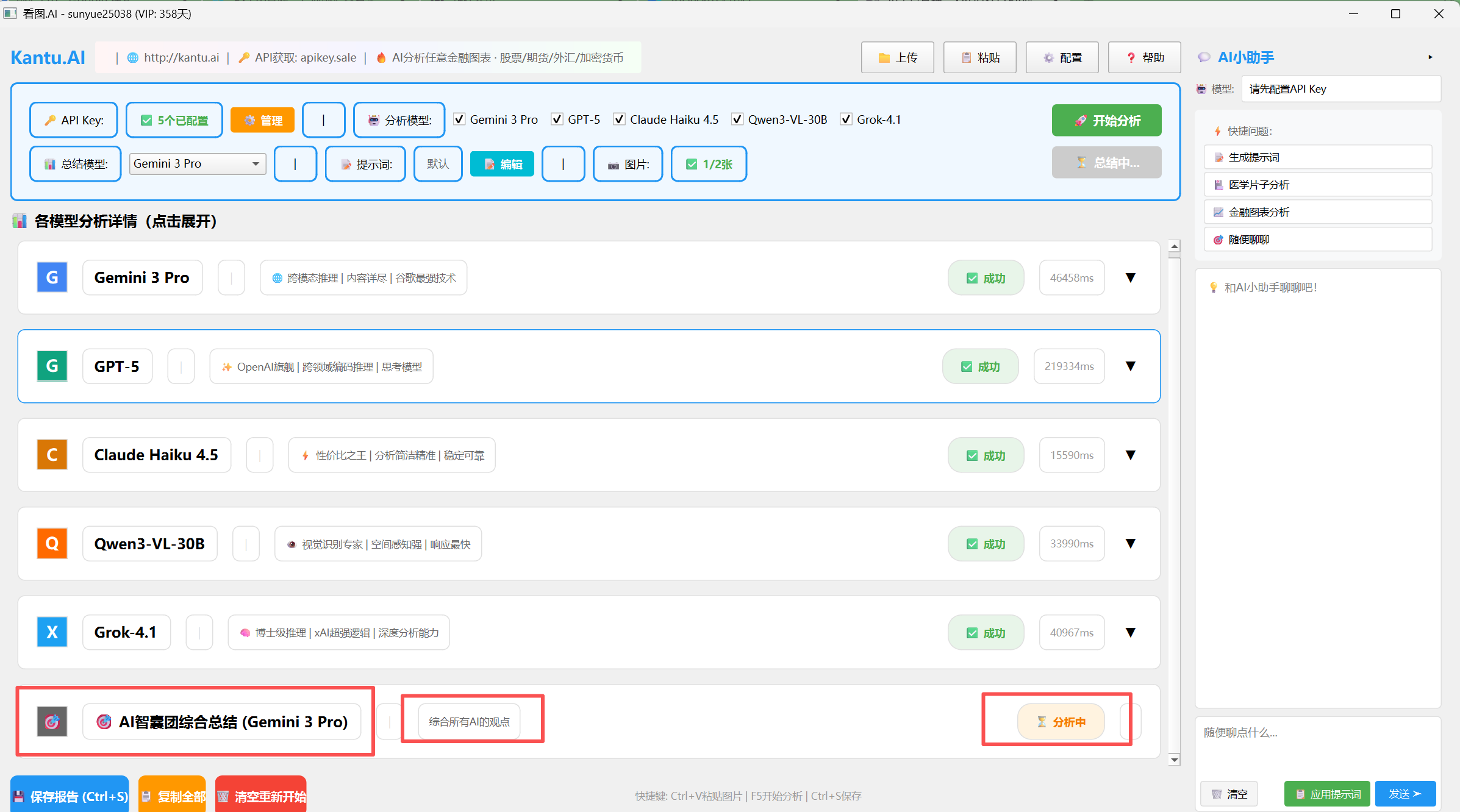Click the AI summary target icon
This screenshot has height=812, width=1460.
click(x=52, y=722)
